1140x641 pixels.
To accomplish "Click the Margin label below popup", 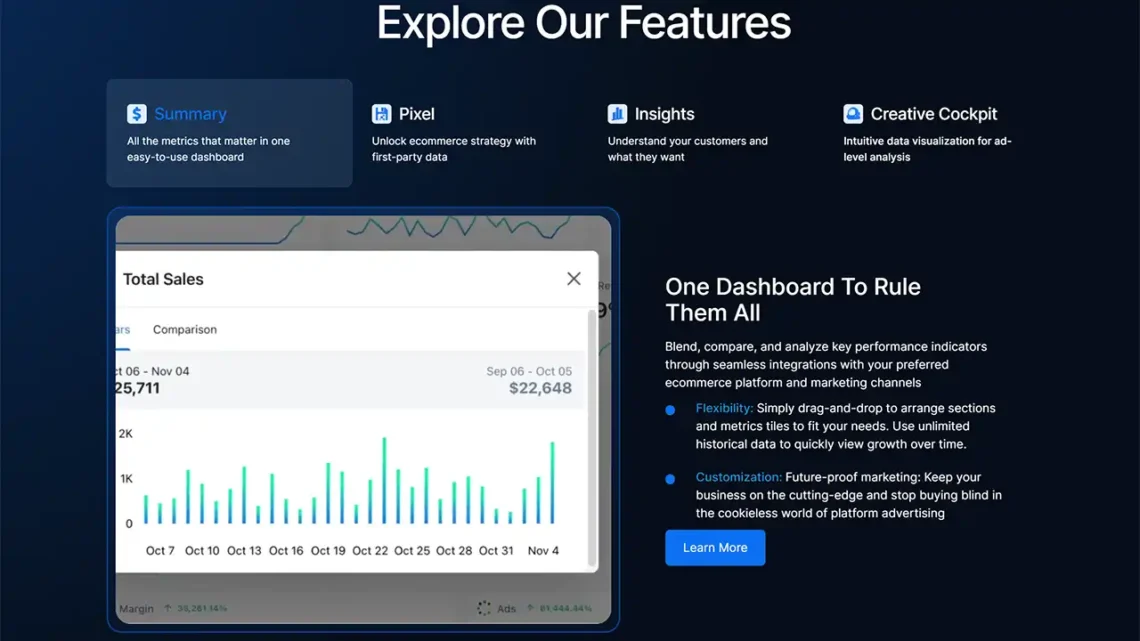I will tap(136, 608).
